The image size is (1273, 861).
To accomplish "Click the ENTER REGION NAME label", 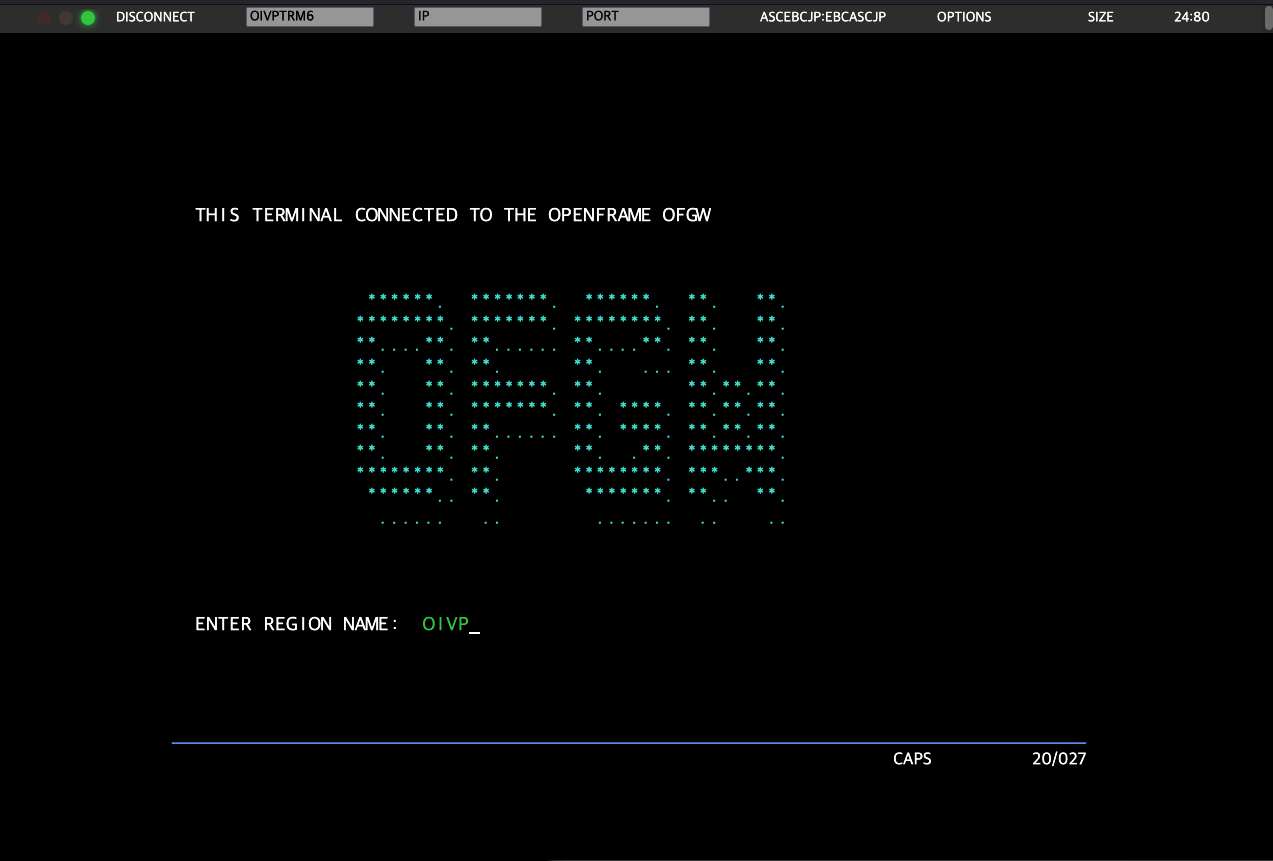I will [x=296, y=624].
